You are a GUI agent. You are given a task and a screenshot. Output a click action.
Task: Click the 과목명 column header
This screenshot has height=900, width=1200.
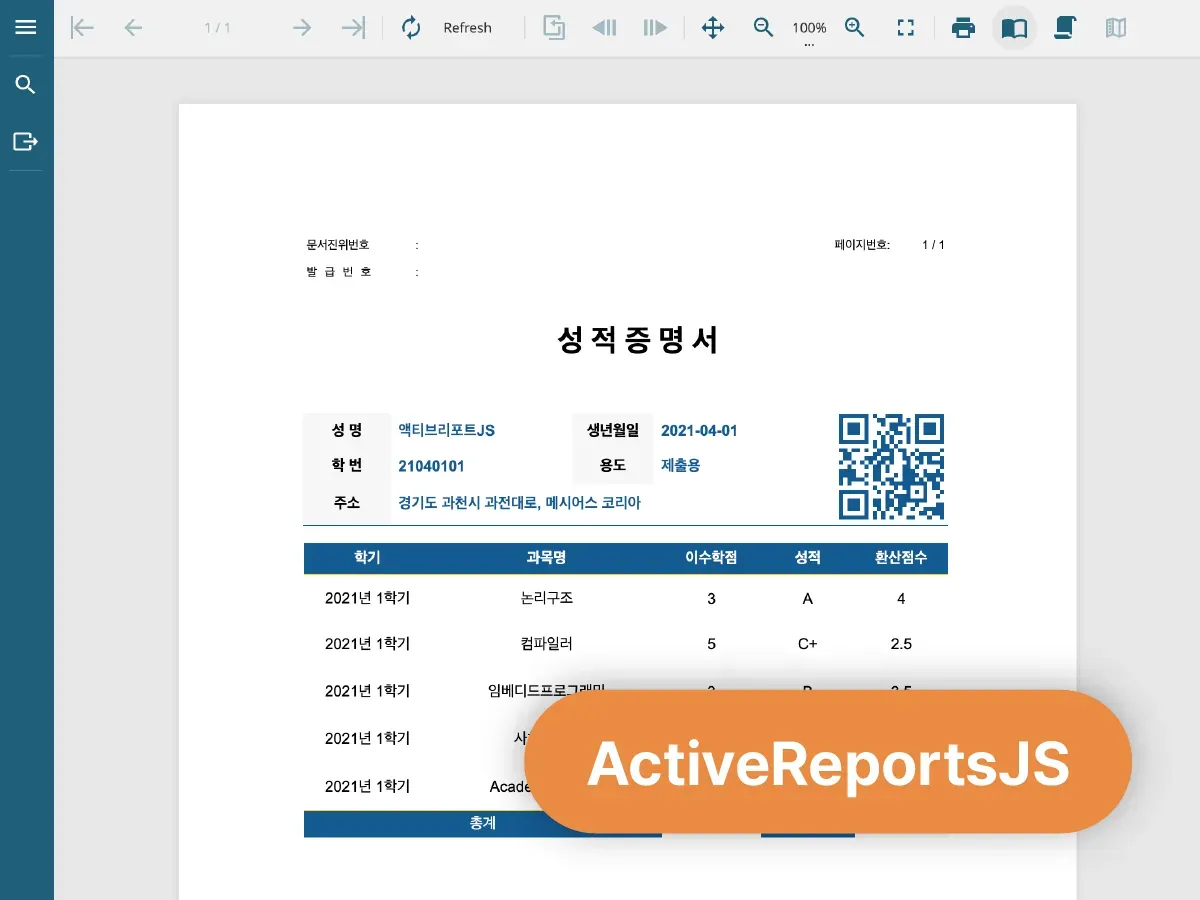pos(547,558)
